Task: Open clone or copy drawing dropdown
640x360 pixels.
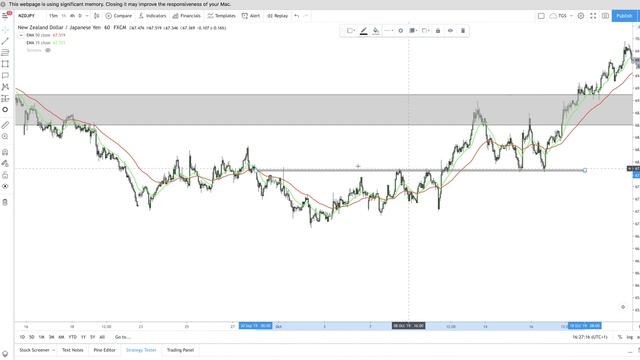Action: 425,31
